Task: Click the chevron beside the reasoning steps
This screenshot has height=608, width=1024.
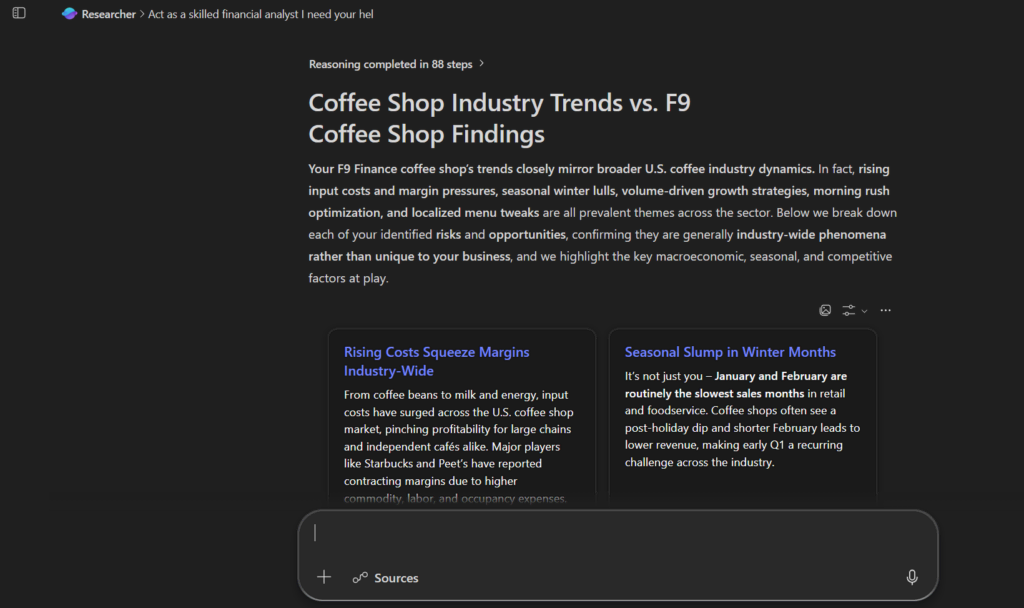Action: 482,64
